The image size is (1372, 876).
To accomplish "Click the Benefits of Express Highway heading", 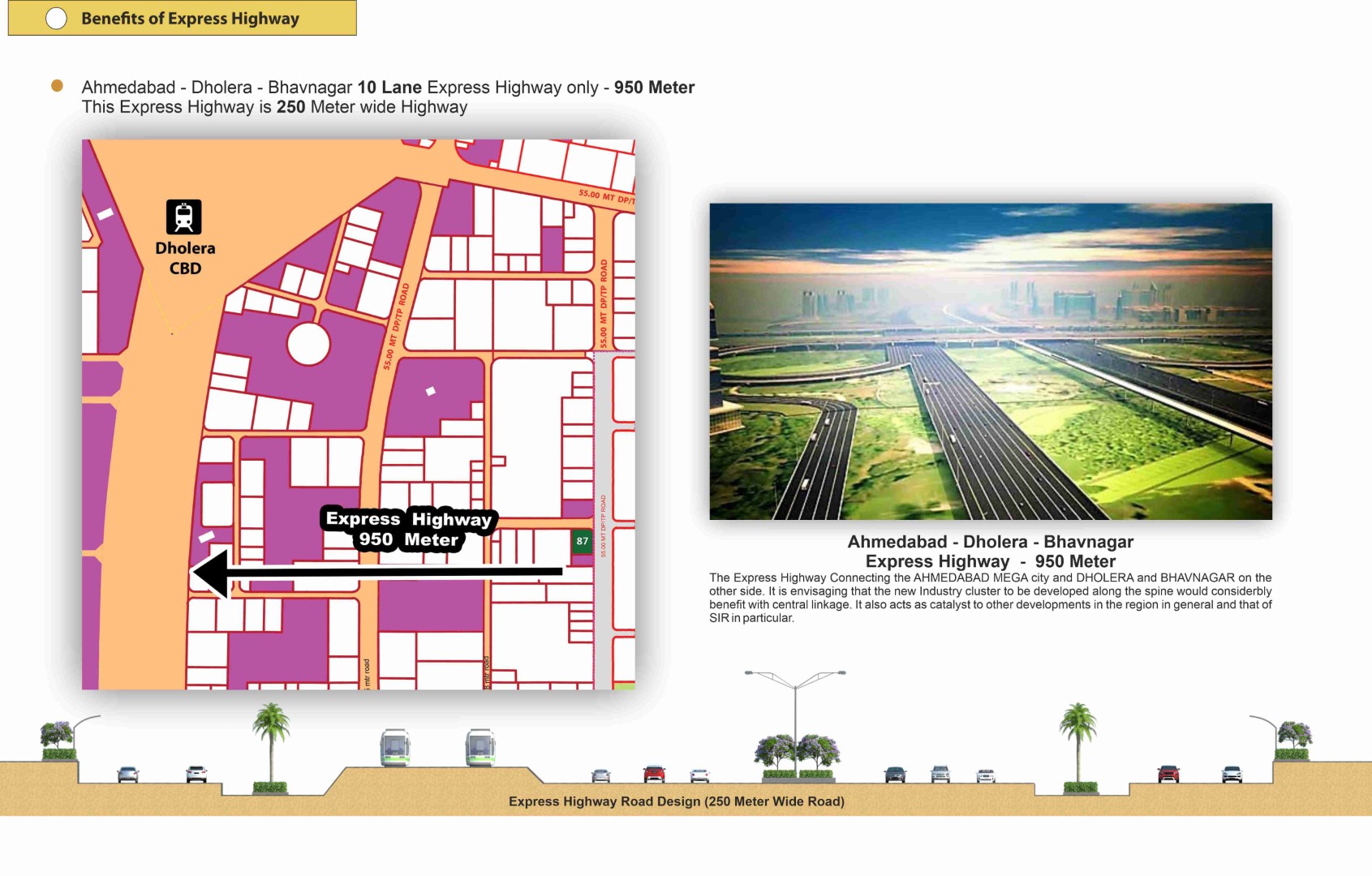I will [x=190, y=19].
